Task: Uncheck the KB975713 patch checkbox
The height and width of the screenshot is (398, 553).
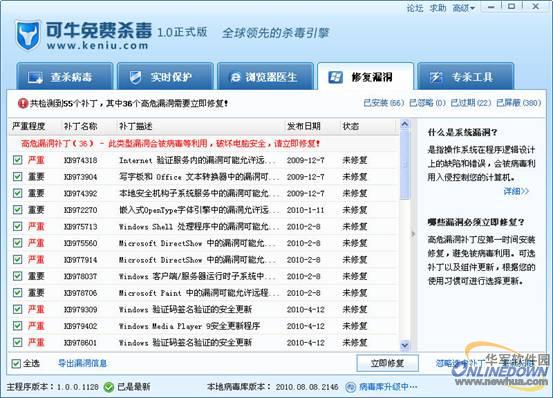Action: (17, 226)
